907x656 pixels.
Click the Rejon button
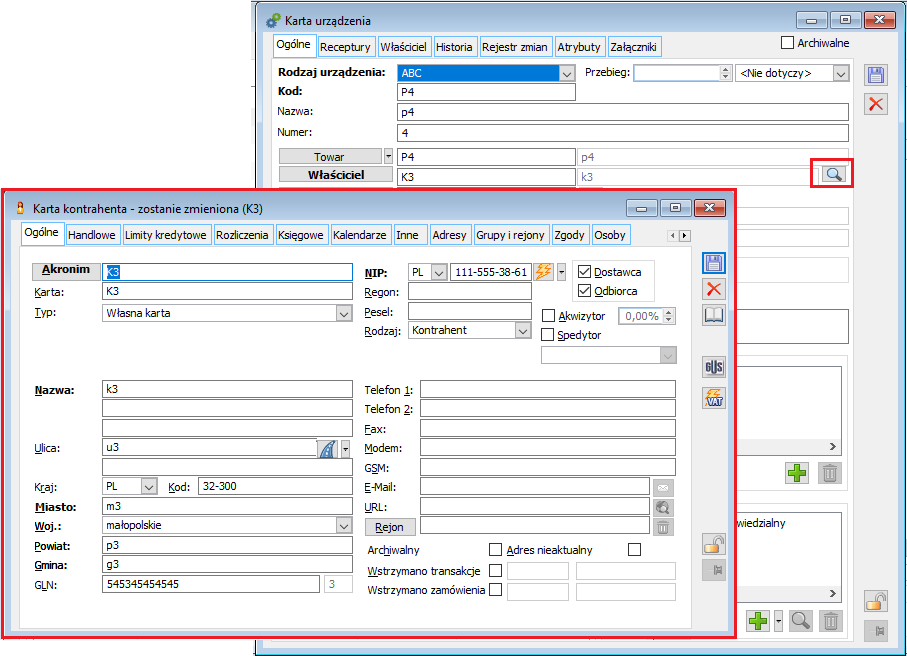point(389,527)
